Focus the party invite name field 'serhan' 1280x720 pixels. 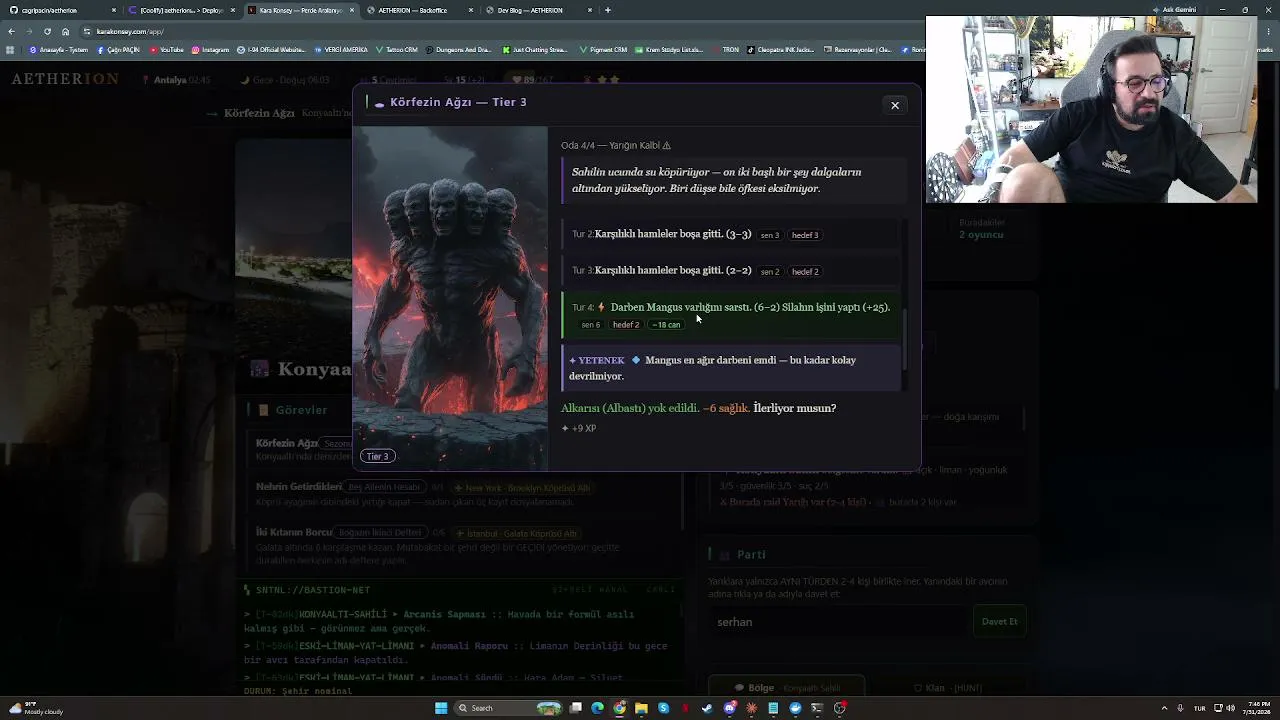coord(837,622)
